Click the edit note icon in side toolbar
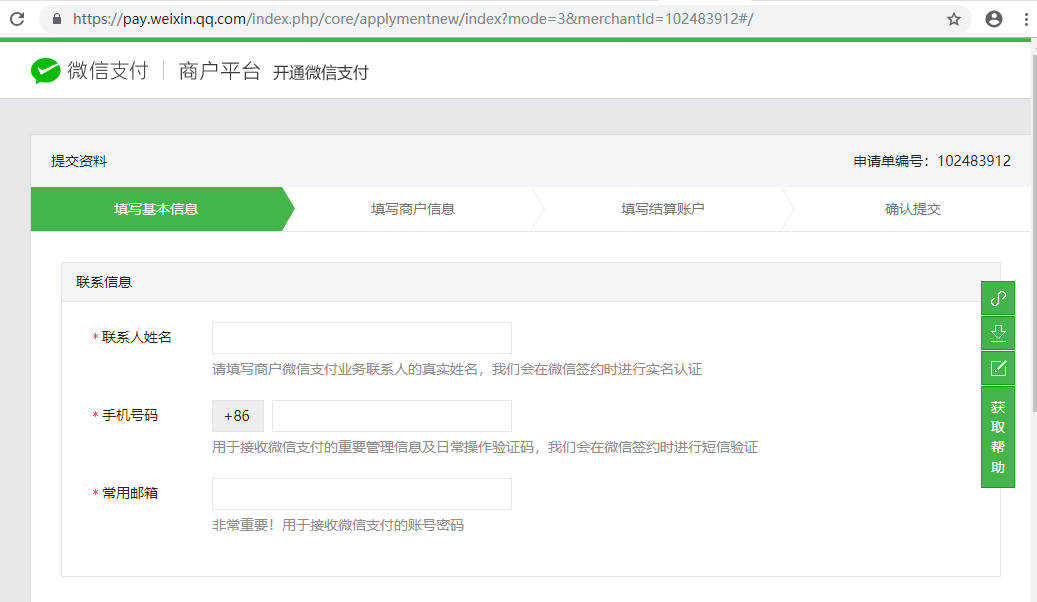 click(998, 368)
